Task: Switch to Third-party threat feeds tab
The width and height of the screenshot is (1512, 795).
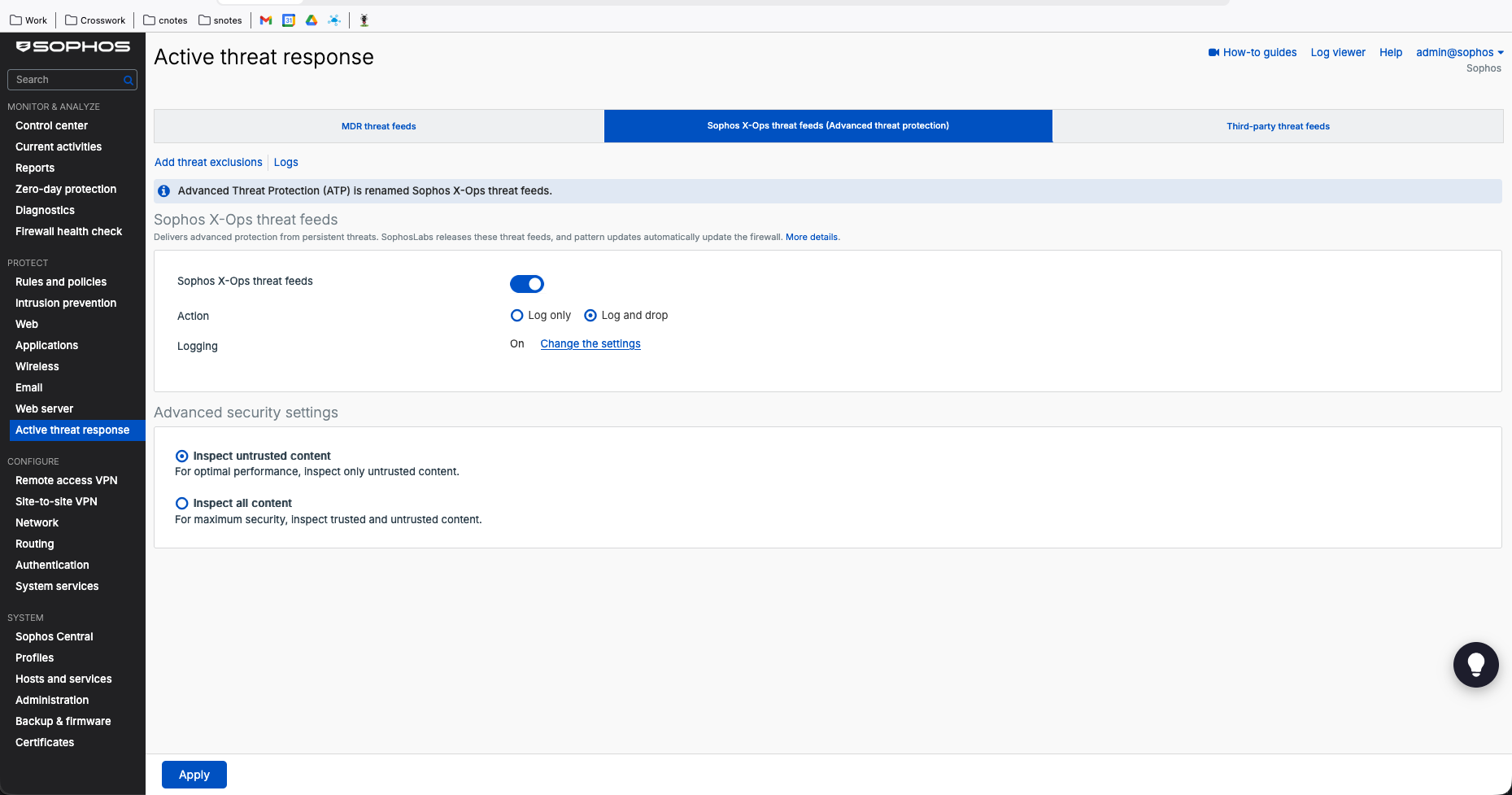Action: pyautogui.click(x=1278, y=126)
